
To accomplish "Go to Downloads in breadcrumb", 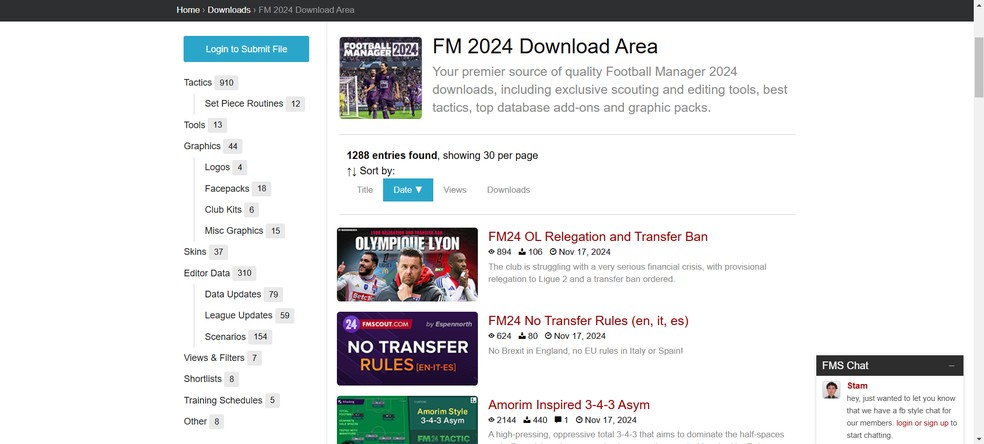I will [229, 10].
